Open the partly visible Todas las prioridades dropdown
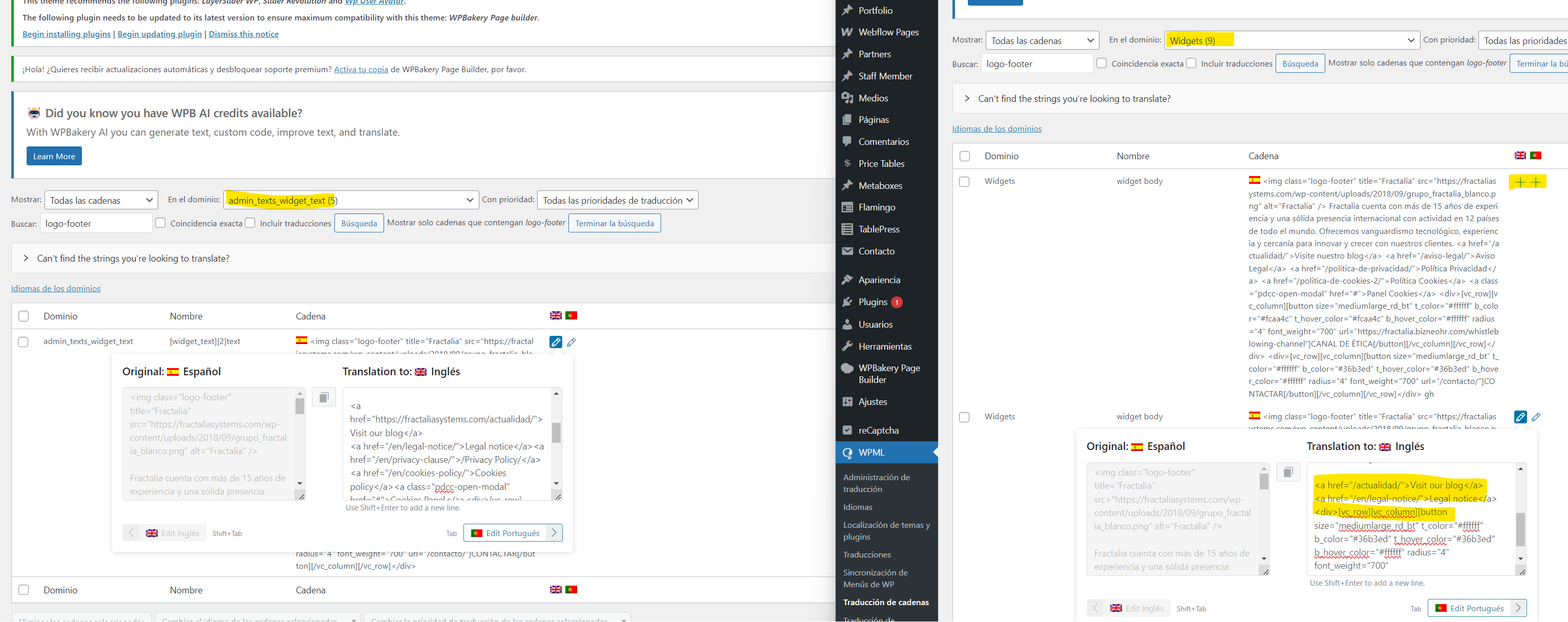Screen dimensions: 1568x622 click(1523, 40)
